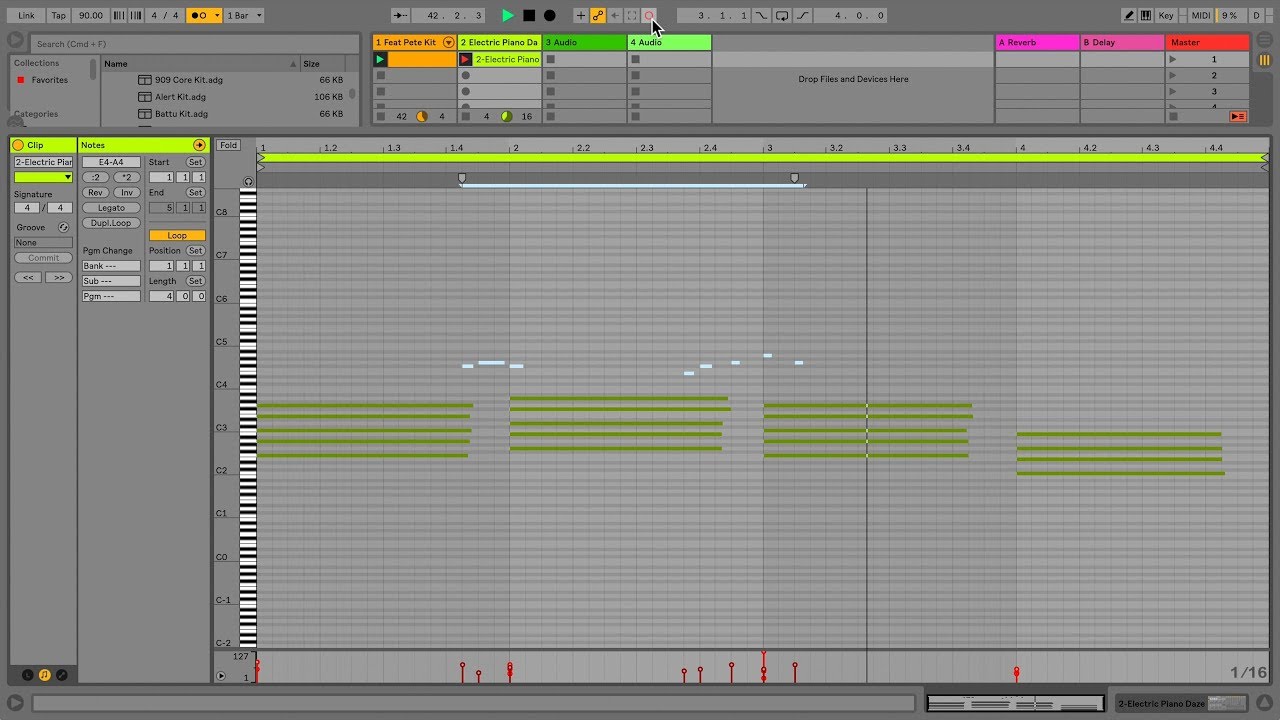Toggle the Computer MIDI Keyboard icon
The width and height of the screenshot is (1280, 720).
[1146, 16]
